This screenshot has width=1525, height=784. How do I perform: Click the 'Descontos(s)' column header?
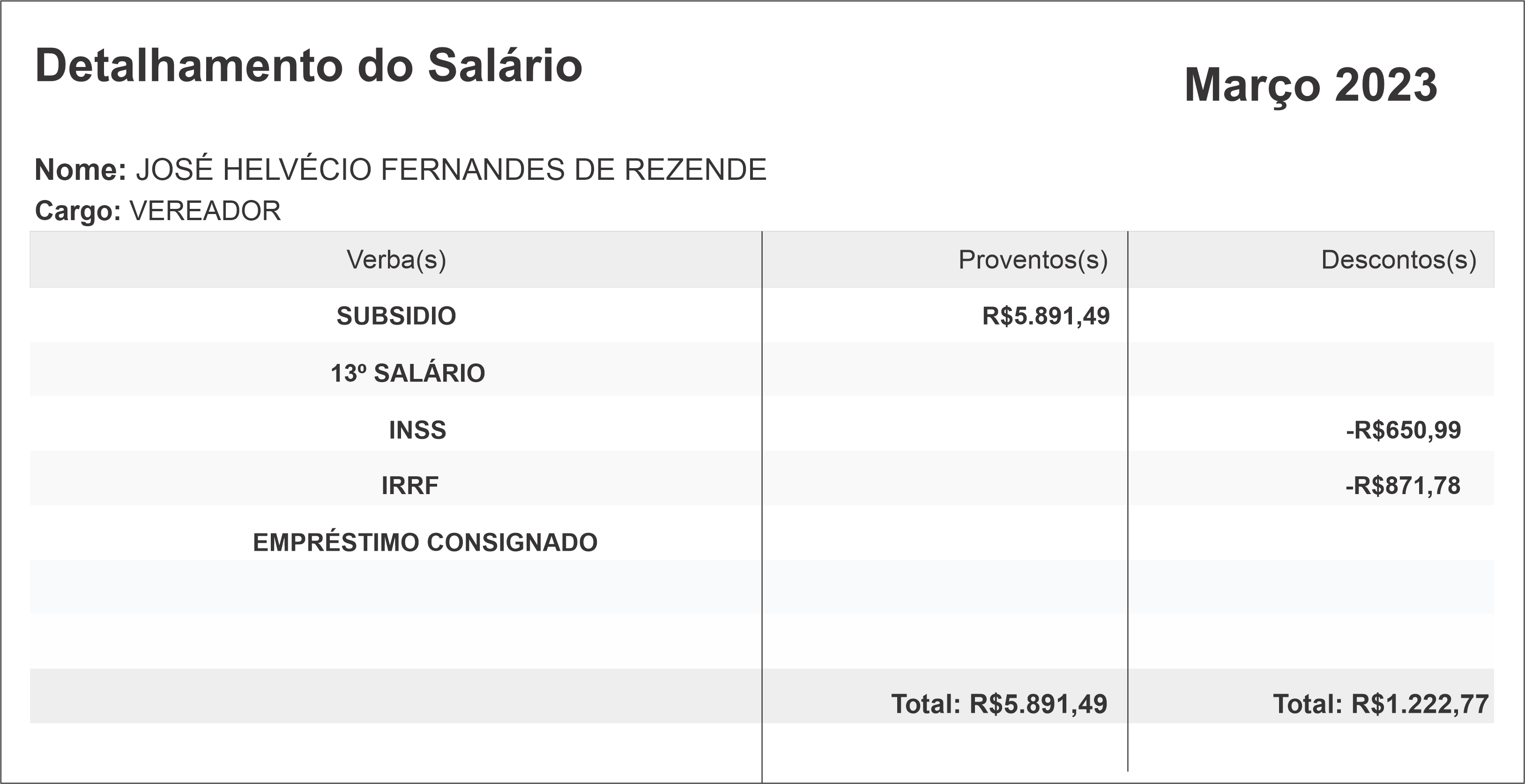click(1399, 260)
